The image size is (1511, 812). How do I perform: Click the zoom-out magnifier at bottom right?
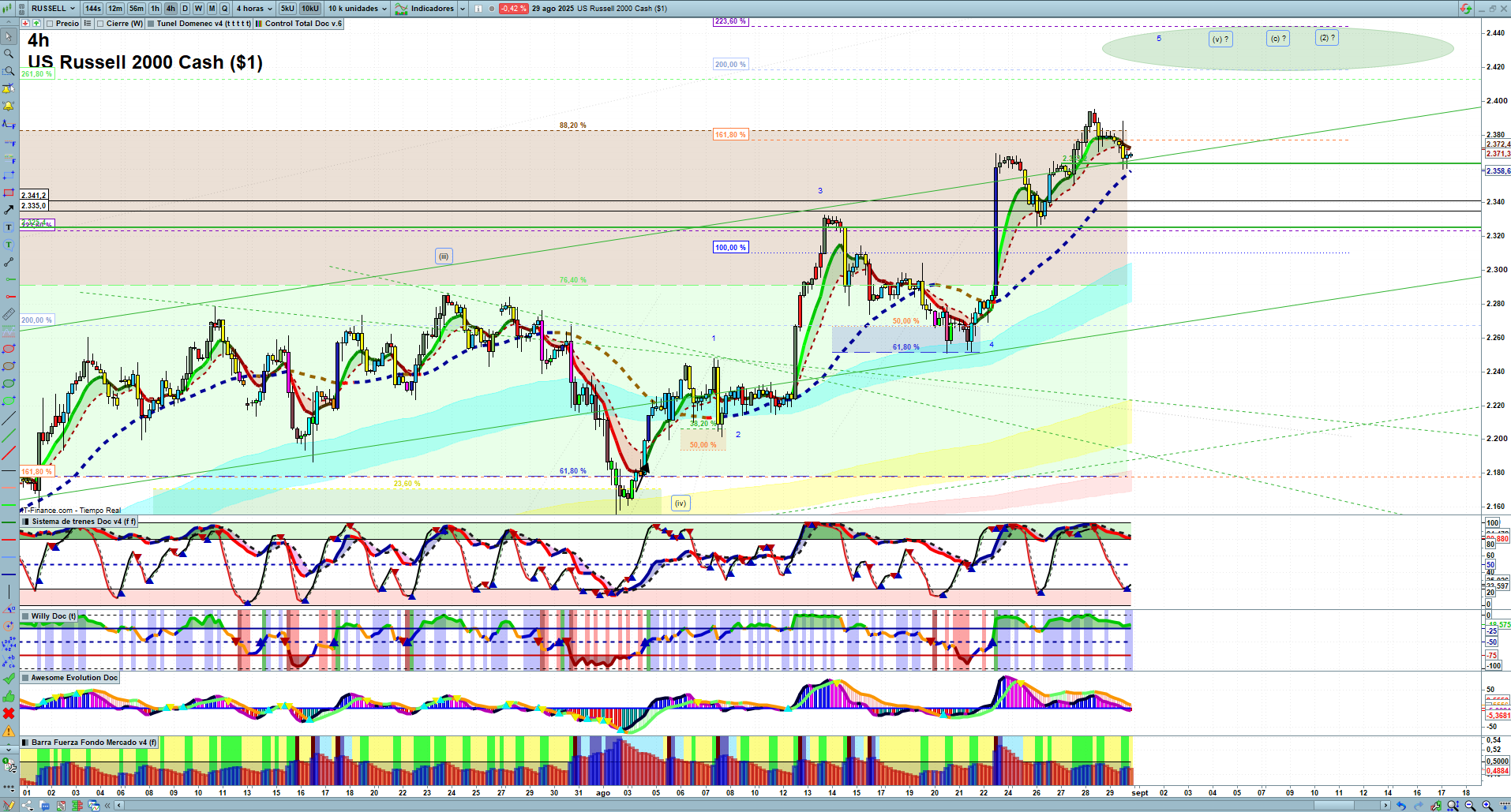coord(1470,806)
